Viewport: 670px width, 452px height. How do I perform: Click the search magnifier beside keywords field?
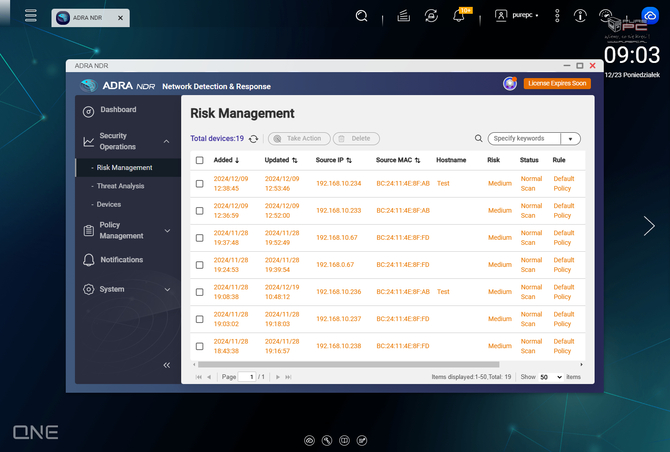pos(479,138)
